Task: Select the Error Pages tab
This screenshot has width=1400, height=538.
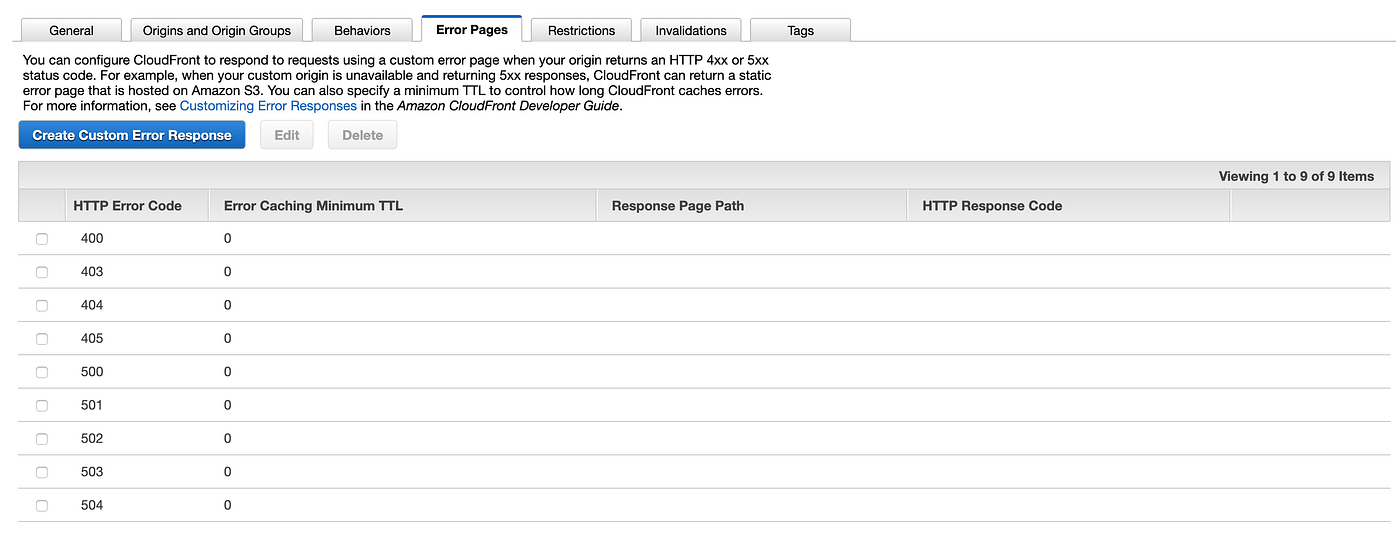Action: (x=472, y=29)
